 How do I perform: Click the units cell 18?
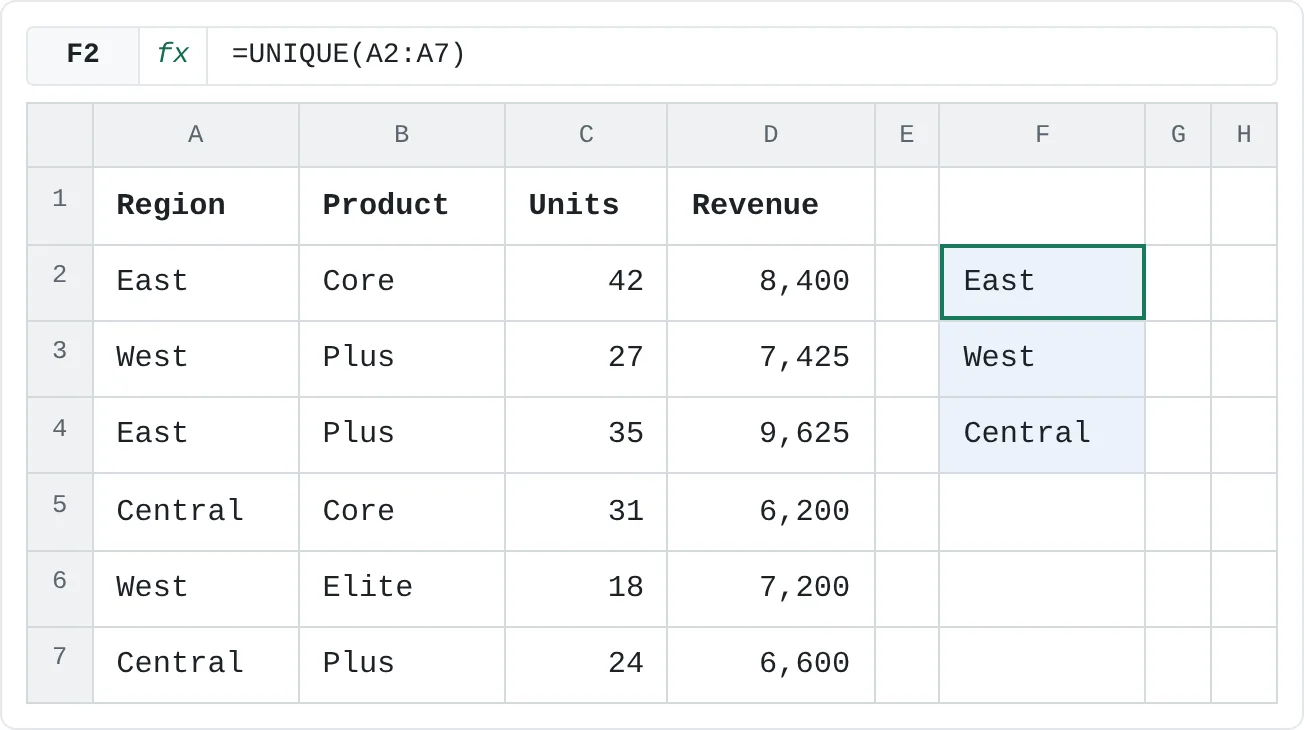click(586, 589)
